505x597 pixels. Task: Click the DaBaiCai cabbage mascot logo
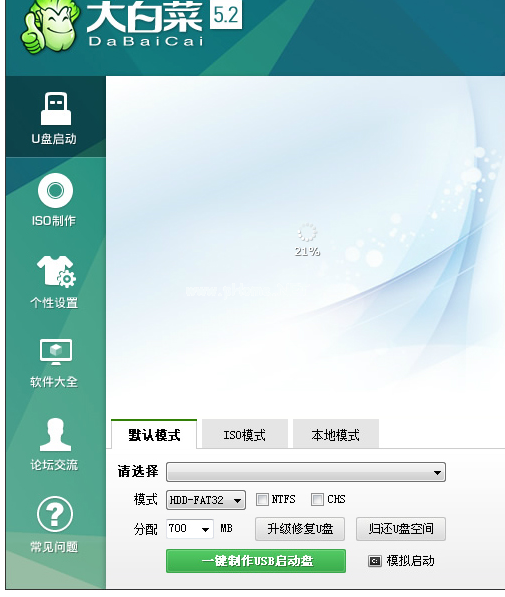[x=51, y=27]
